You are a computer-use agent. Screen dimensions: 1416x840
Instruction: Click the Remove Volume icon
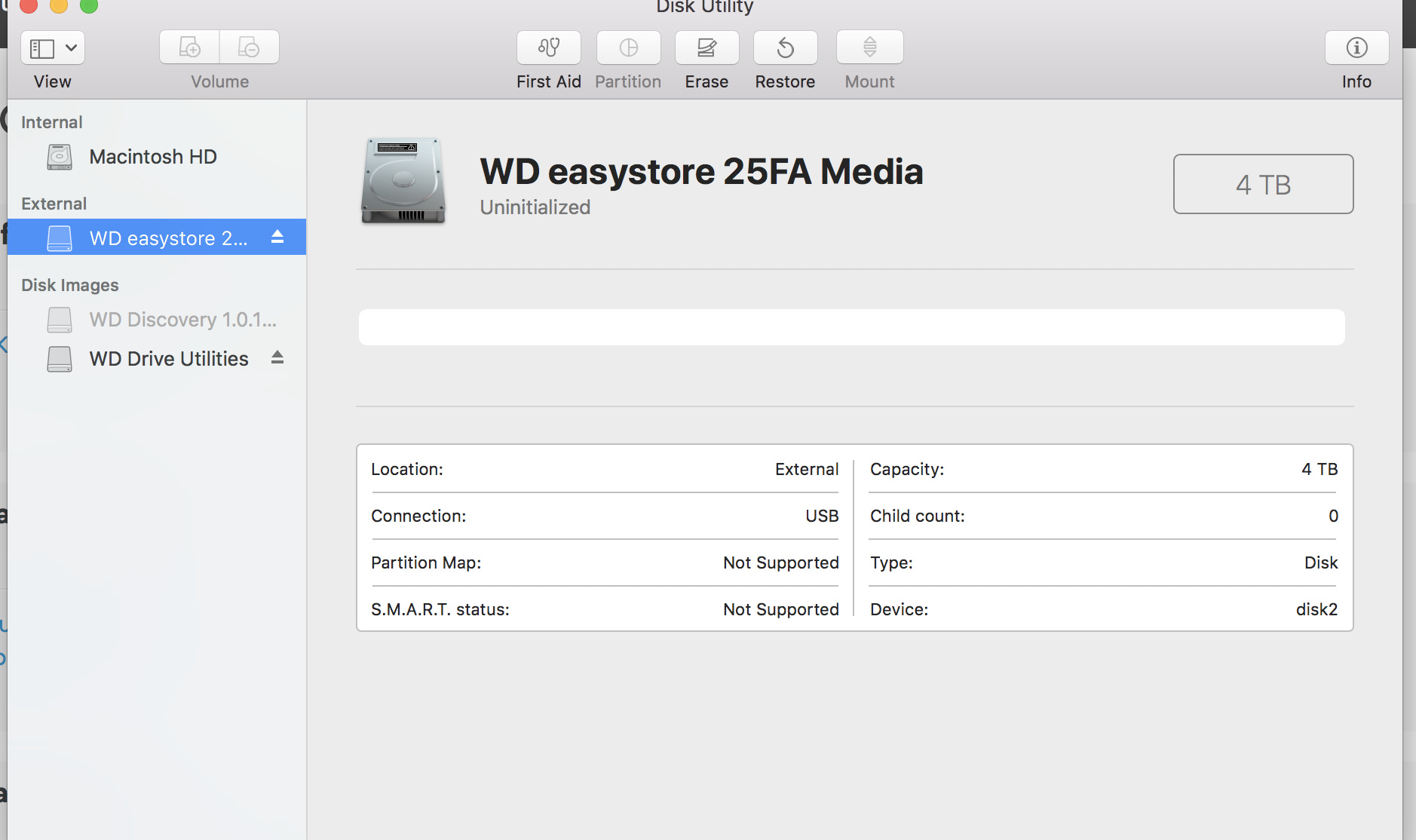(x=250, y=48)
